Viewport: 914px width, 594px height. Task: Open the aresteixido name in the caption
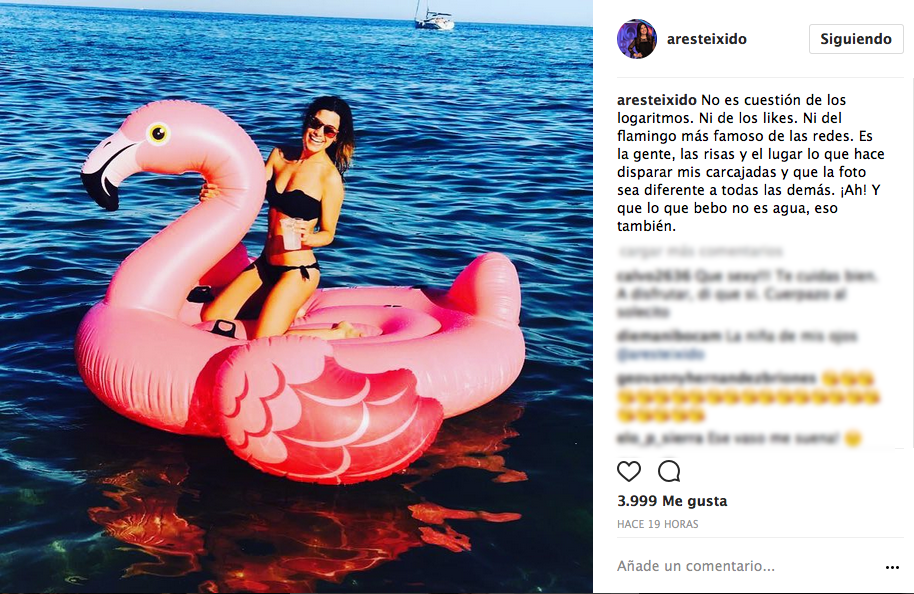[657, 100]
